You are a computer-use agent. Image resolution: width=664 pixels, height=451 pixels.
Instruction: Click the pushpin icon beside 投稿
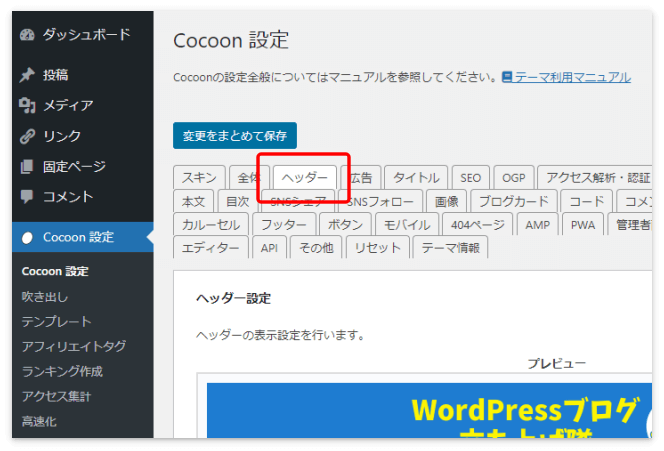pos(27,75)
